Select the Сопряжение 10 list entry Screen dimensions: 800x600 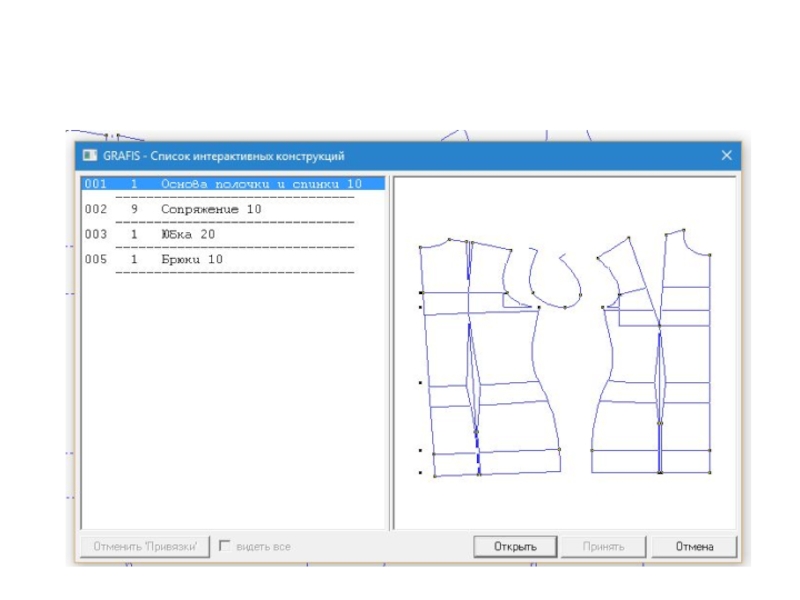[x=210, y=209]
